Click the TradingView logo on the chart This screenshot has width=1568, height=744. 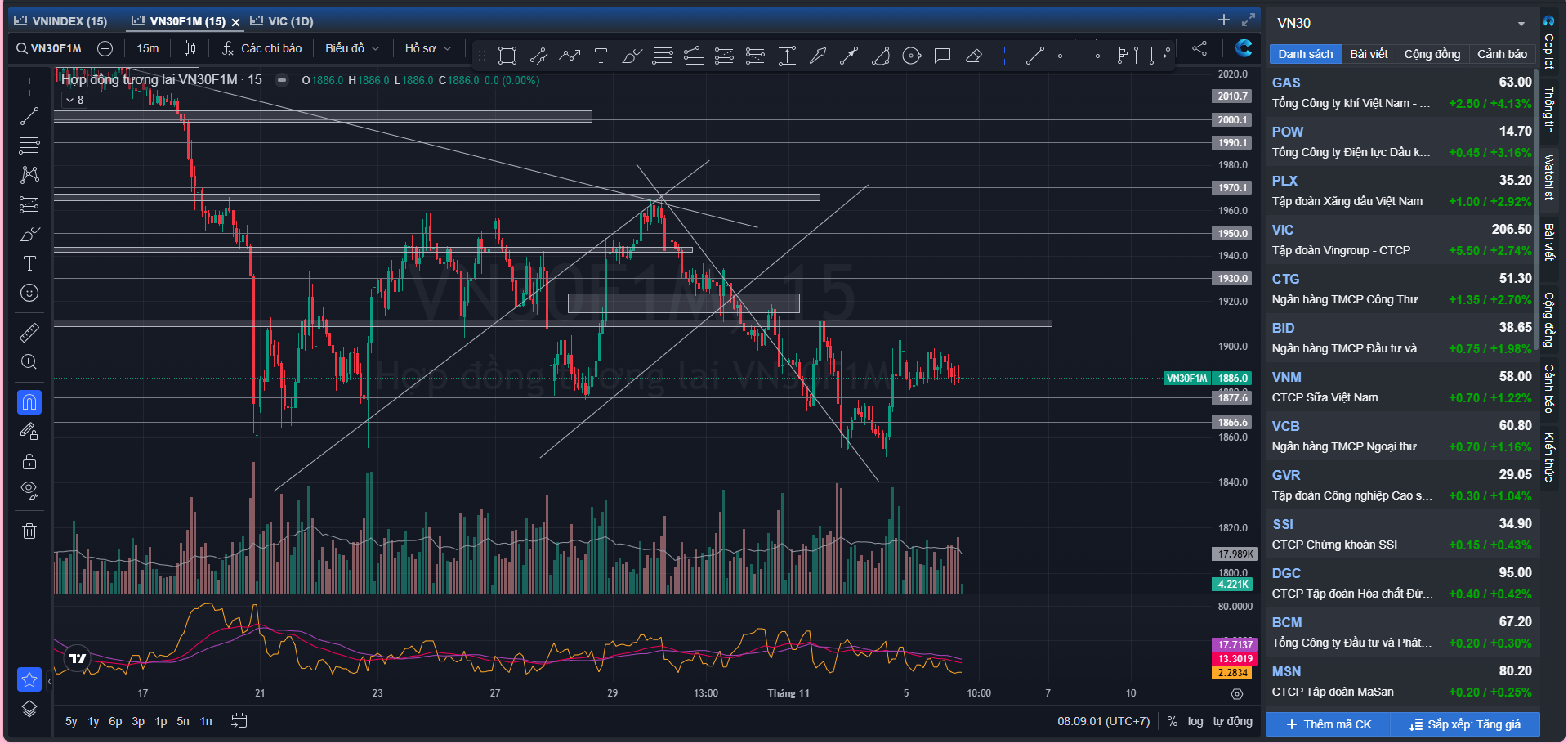pos(78,658)
